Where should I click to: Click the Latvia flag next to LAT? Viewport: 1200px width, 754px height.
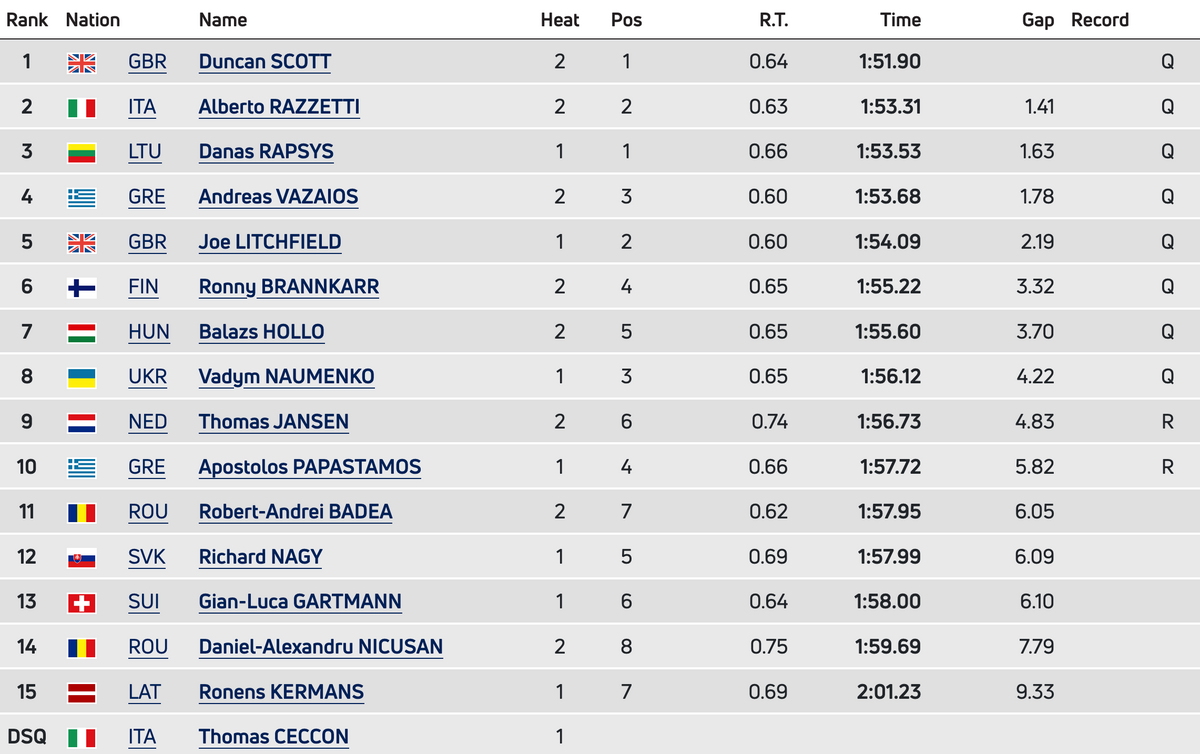coord(82,692)
